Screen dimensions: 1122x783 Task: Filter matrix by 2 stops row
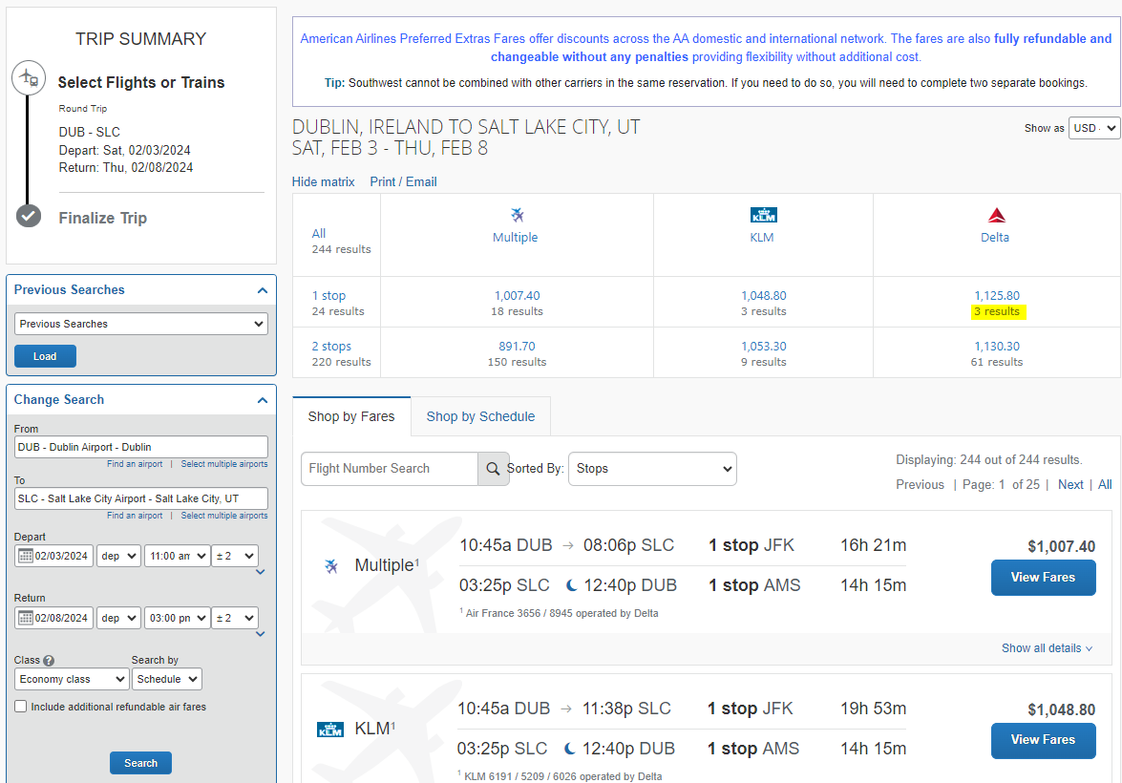pos(331,346)
